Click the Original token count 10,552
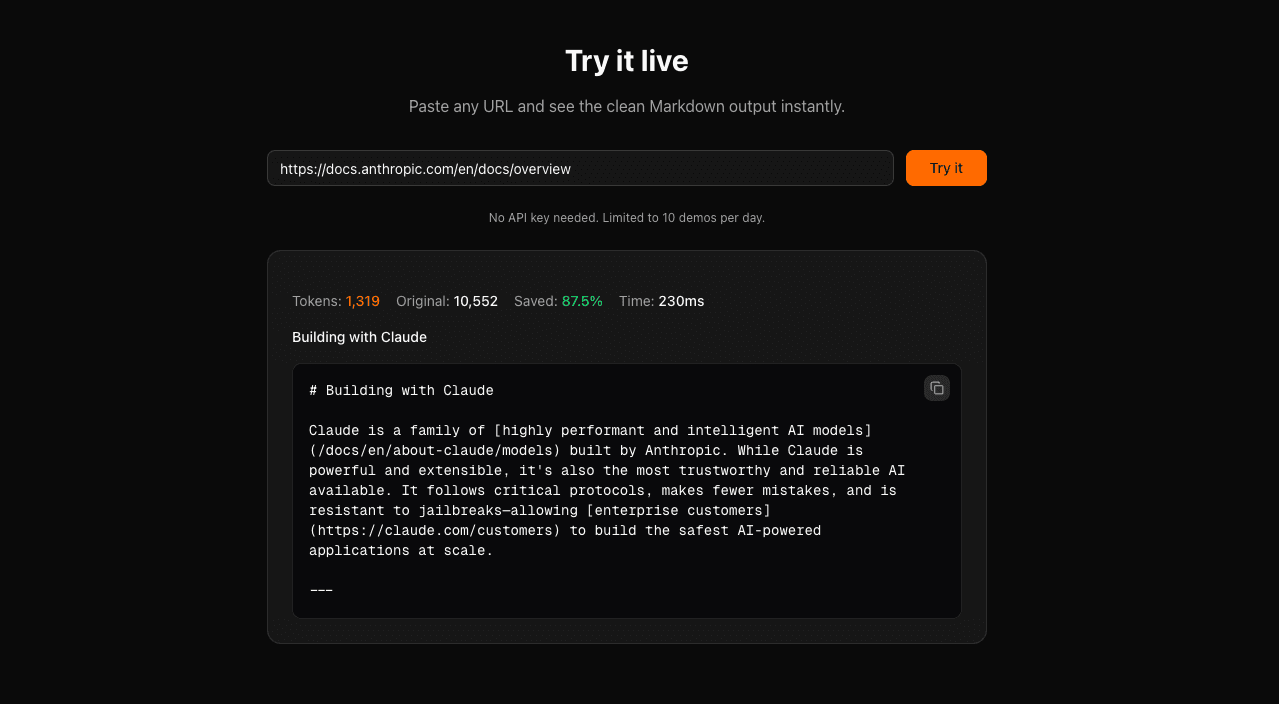1279x704 pixels. coord(476,301)
